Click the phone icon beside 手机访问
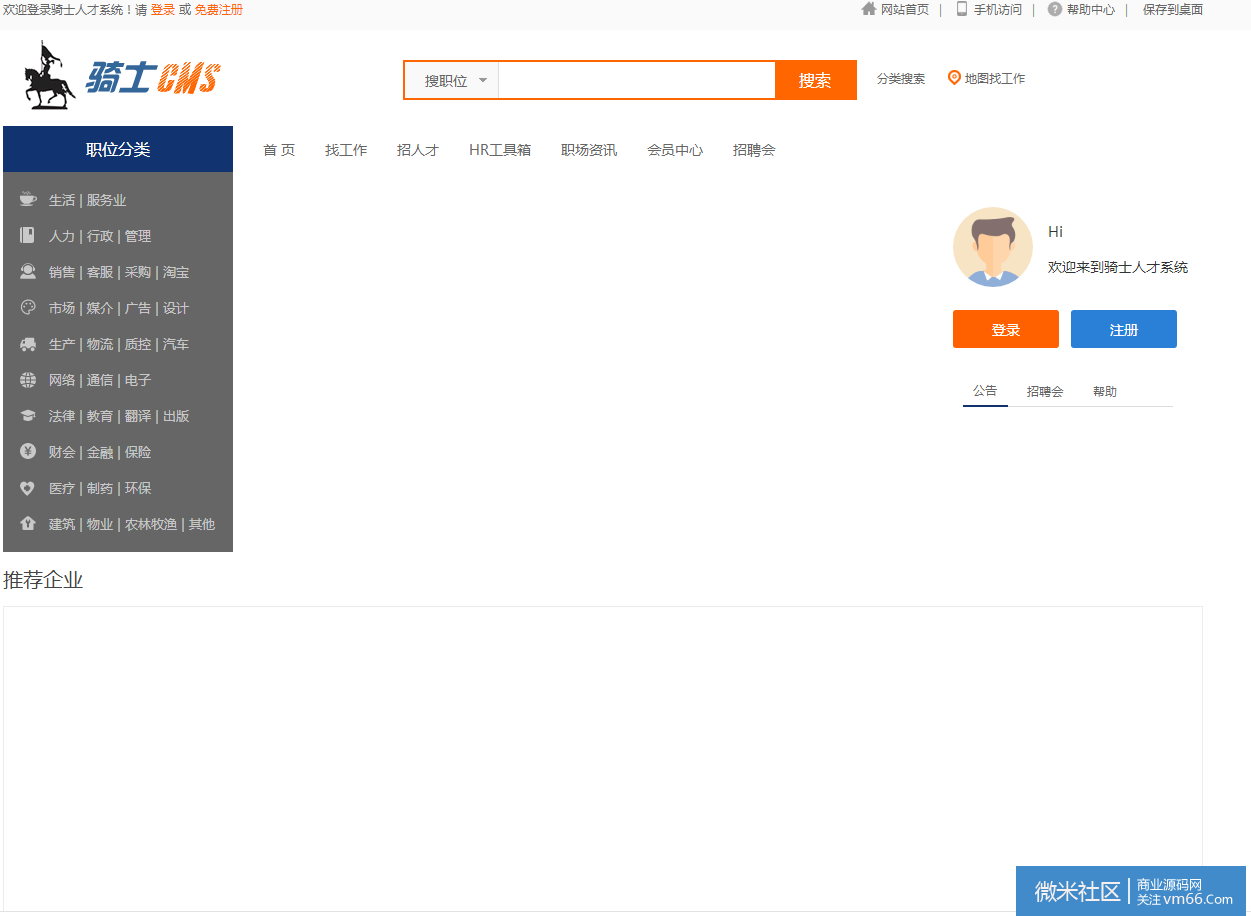Image resolution: width=1251 pixels, height=916 pixels. 962,9
